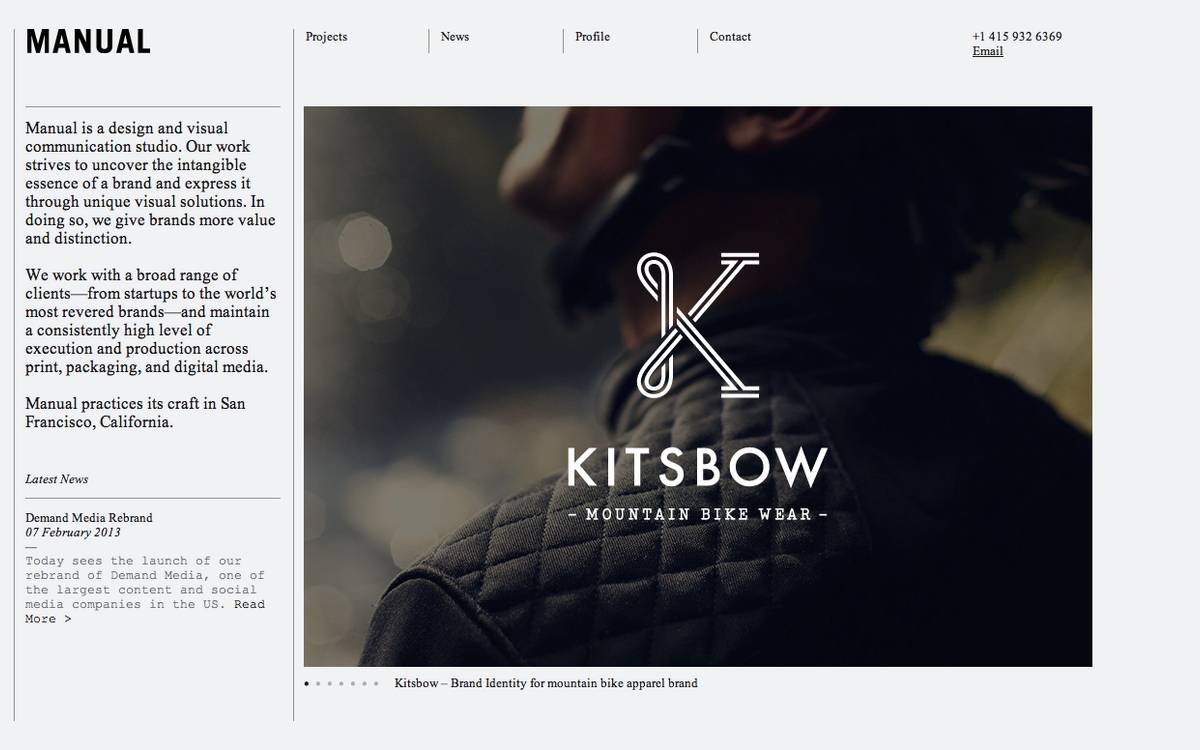Image resolution: width=1200 pixels, height=750 pixels.
Task: Go to the last slideshow dot
Action: [376, 684]
